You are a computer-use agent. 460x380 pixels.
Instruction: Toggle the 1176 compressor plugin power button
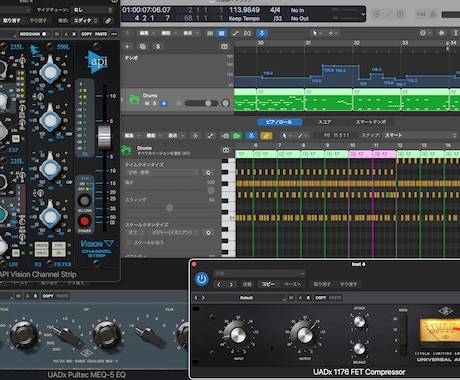click(x=202, y=279)
